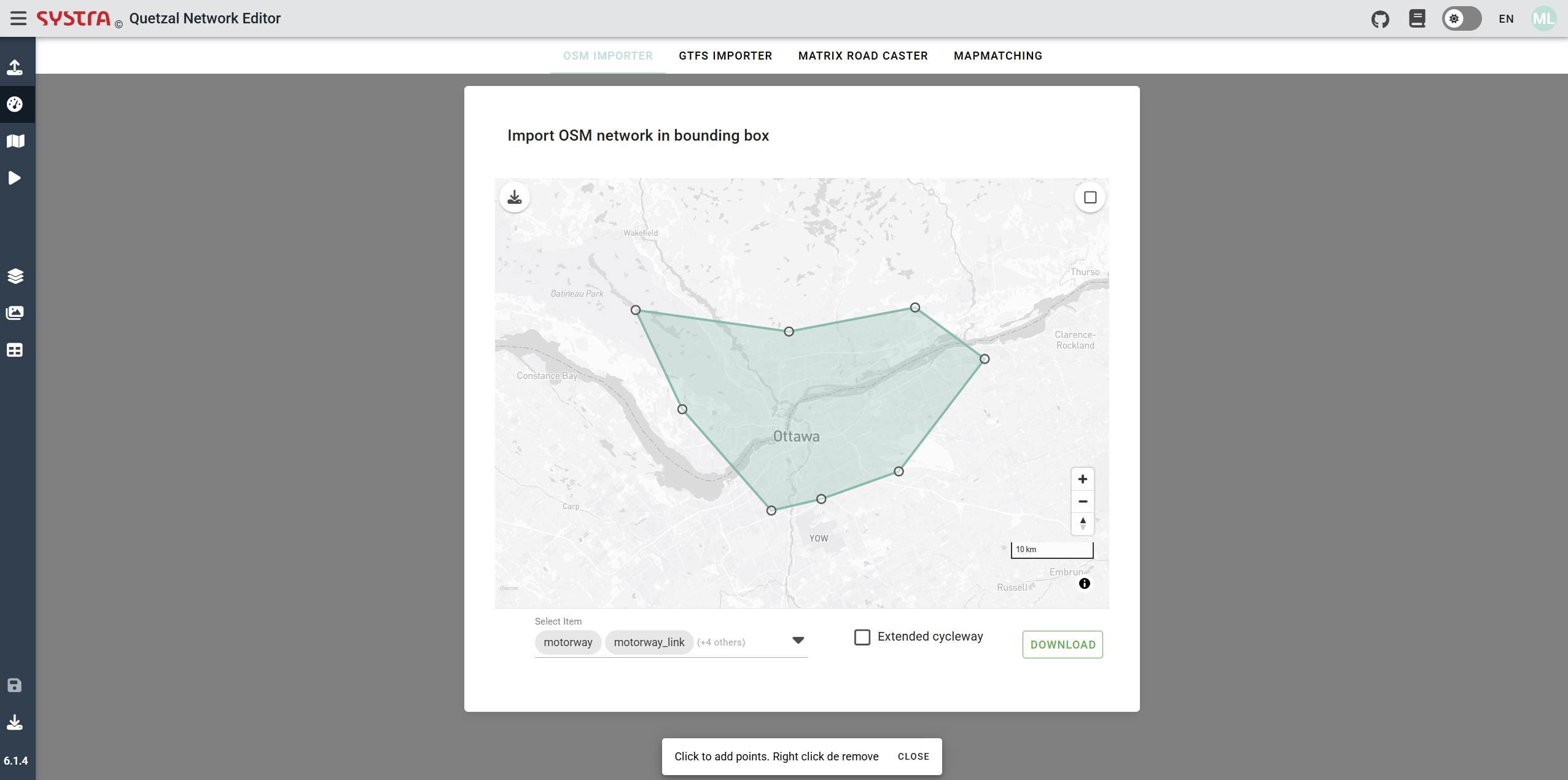Enable the Extended cycleway checkbox
Viewport: 1568px width, 780px height.
(x=862, y=637)
